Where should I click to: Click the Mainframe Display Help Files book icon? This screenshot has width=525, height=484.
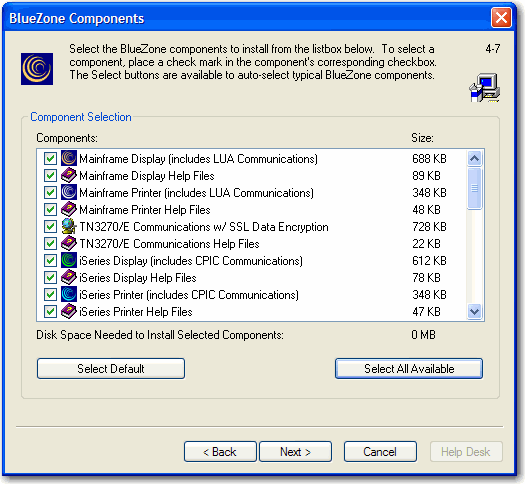(69, 175)
